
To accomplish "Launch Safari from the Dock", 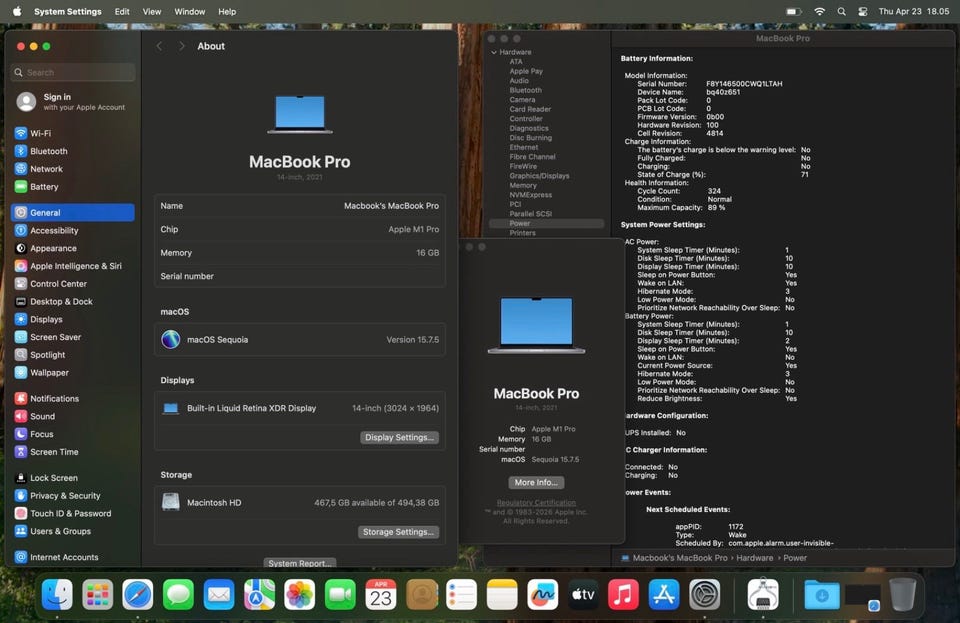I will (x=138, y=595).
